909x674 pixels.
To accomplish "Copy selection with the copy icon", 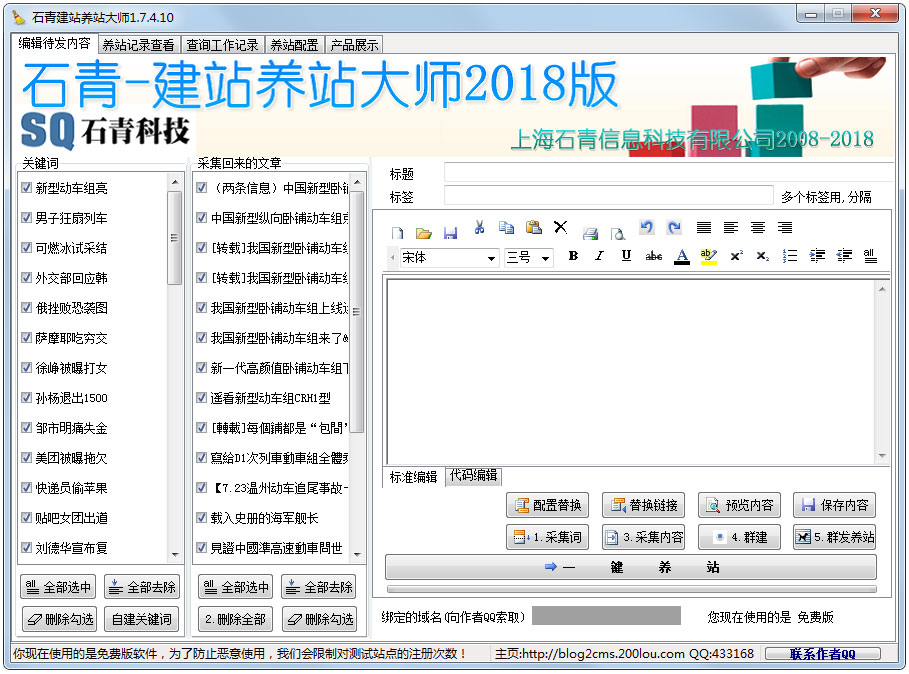I will pos(507,227).
